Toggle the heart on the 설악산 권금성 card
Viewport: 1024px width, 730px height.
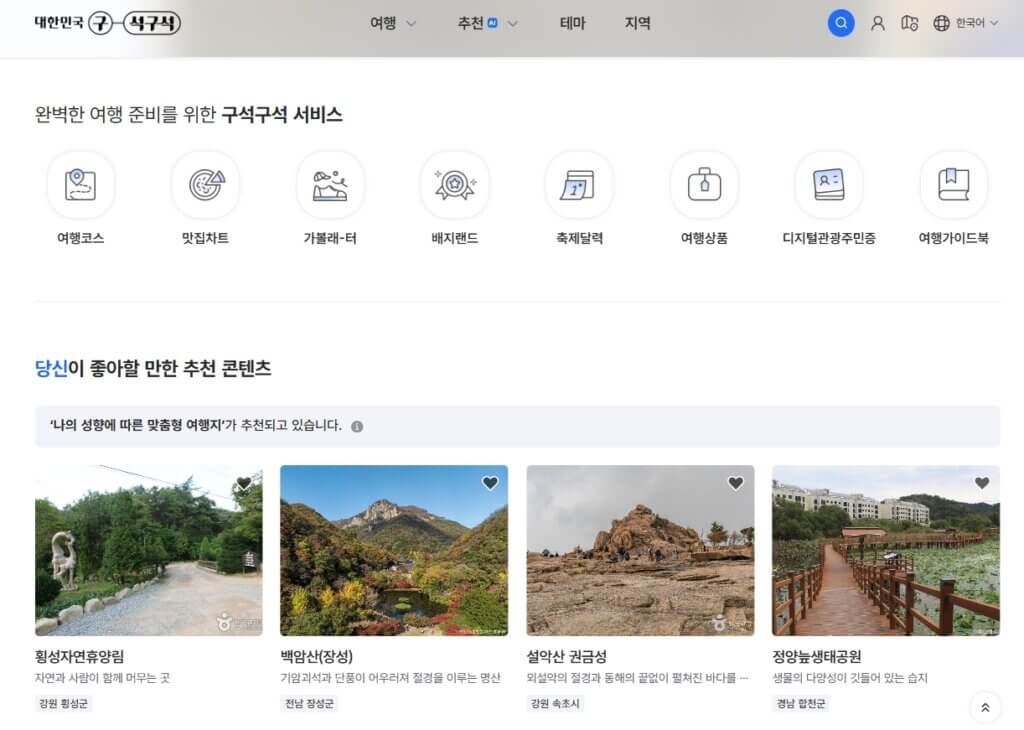pos(736,482)
